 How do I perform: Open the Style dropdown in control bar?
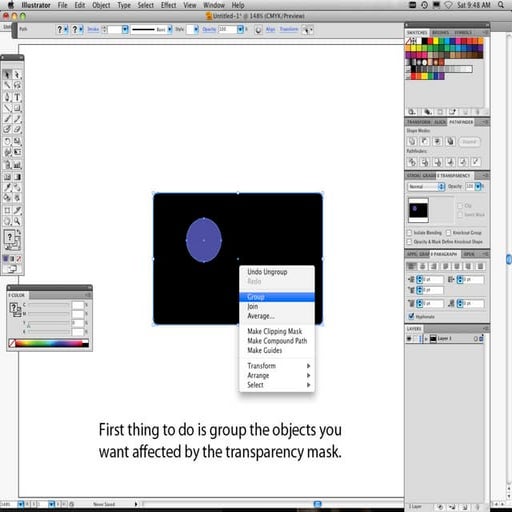196,30
